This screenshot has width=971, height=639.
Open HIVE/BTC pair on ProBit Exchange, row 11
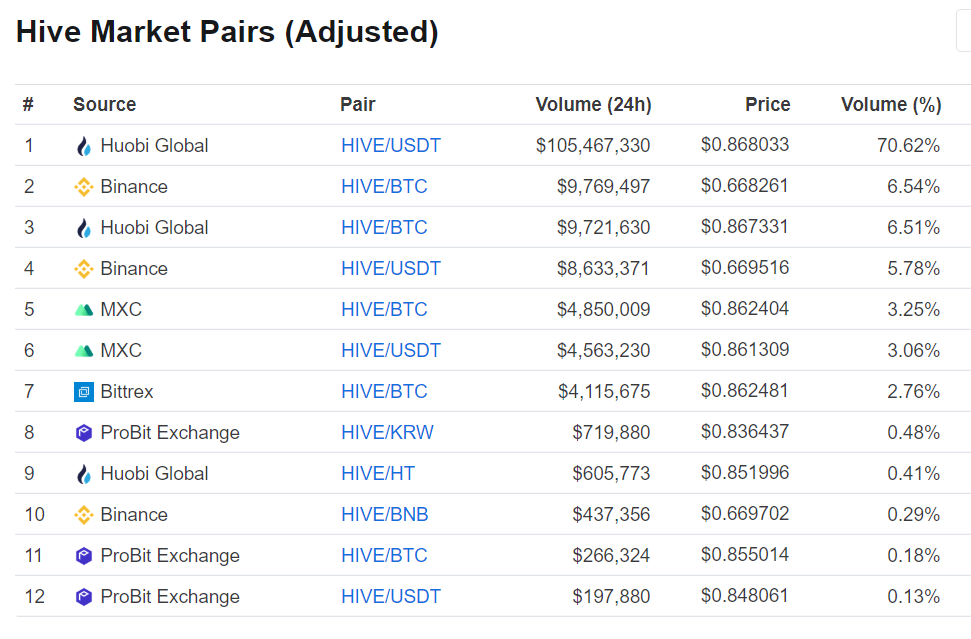click(384, 555)
